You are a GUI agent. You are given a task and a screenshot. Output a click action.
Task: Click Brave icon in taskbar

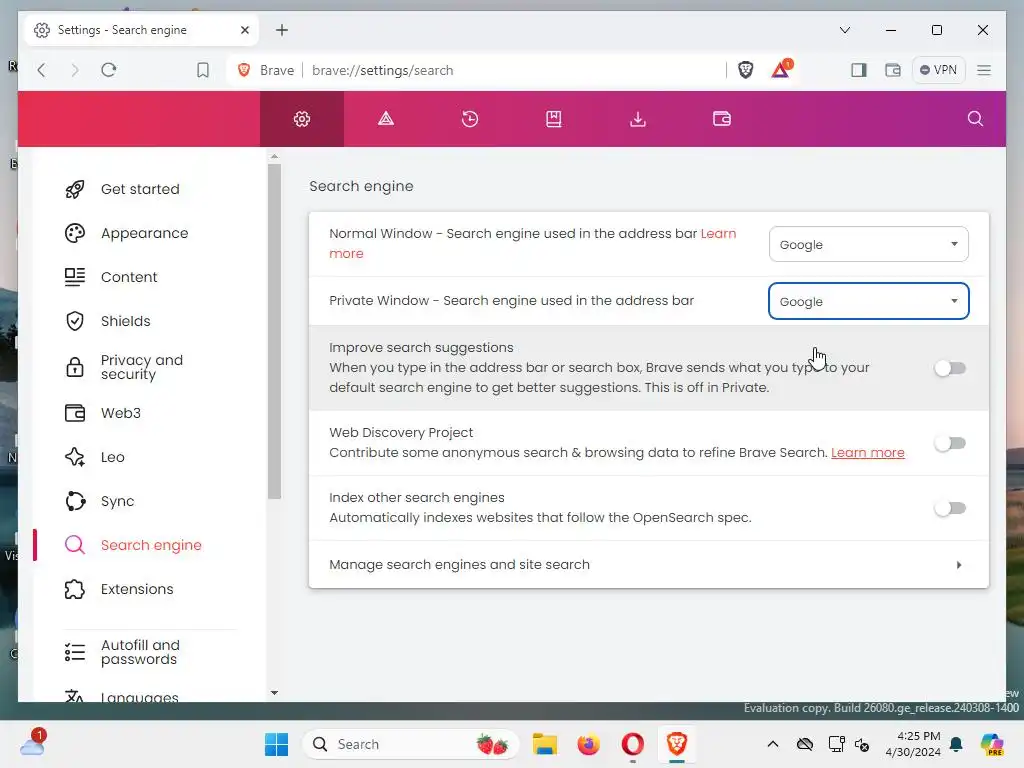(x=677, y=744)
